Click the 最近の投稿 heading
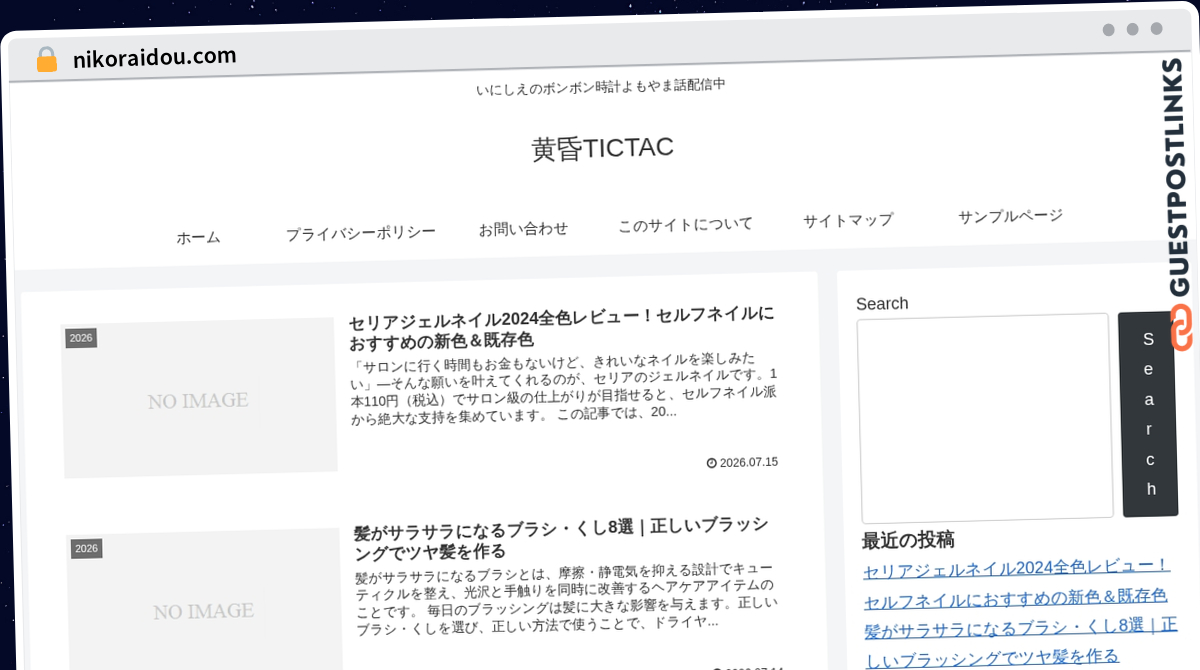The height and width of the screenshot is (670, 1200). (x=908, y=540)
